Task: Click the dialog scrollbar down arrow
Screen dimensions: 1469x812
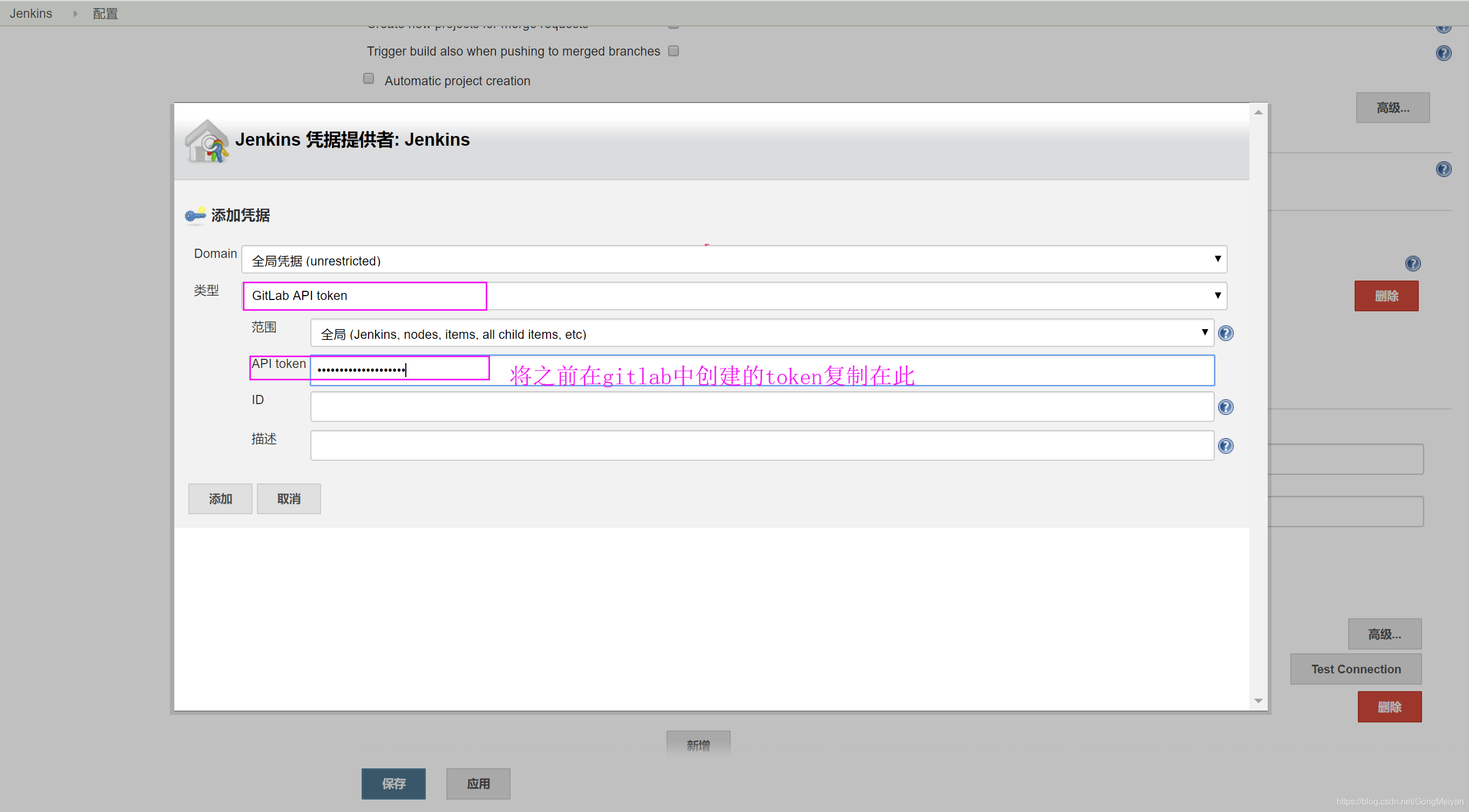Action: [1258, 701]
